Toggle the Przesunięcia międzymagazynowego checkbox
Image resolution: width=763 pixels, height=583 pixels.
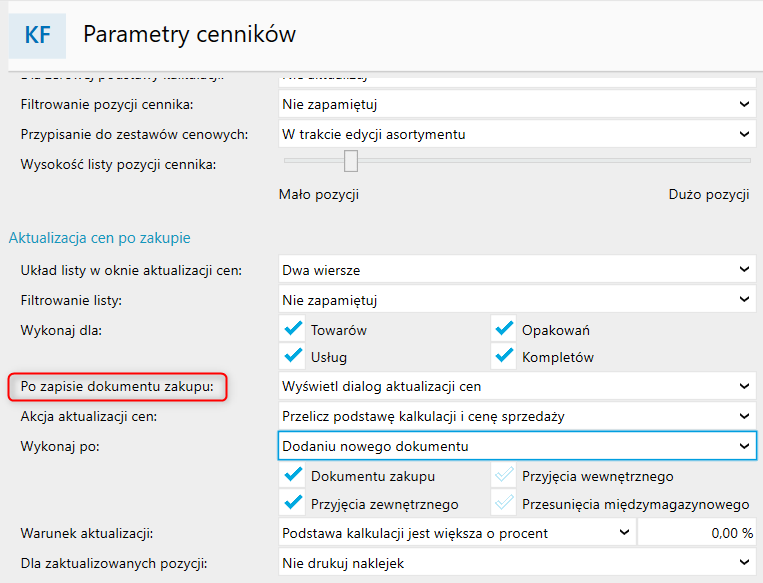click(x=503, y=504)
